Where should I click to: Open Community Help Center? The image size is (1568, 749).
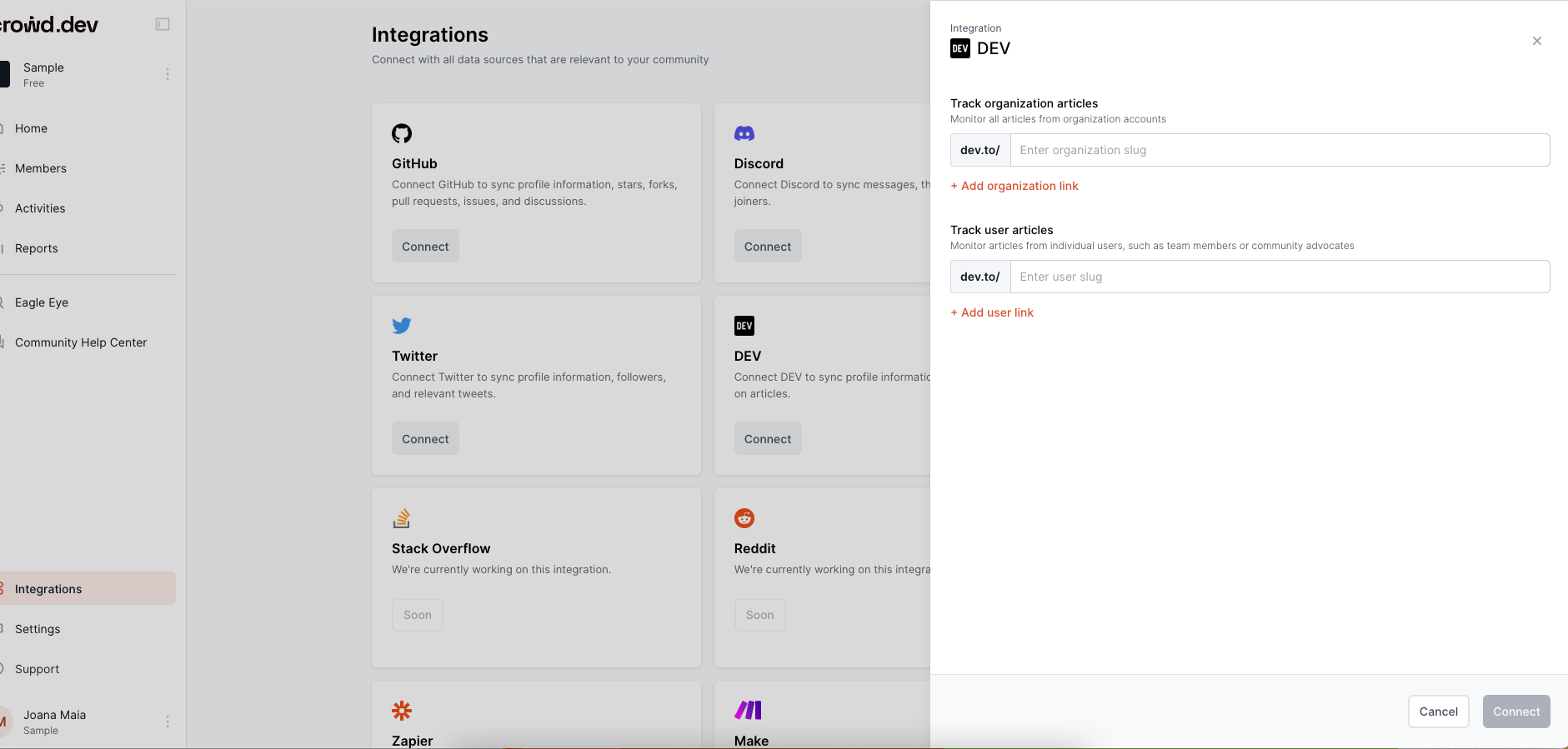[88, 342]
